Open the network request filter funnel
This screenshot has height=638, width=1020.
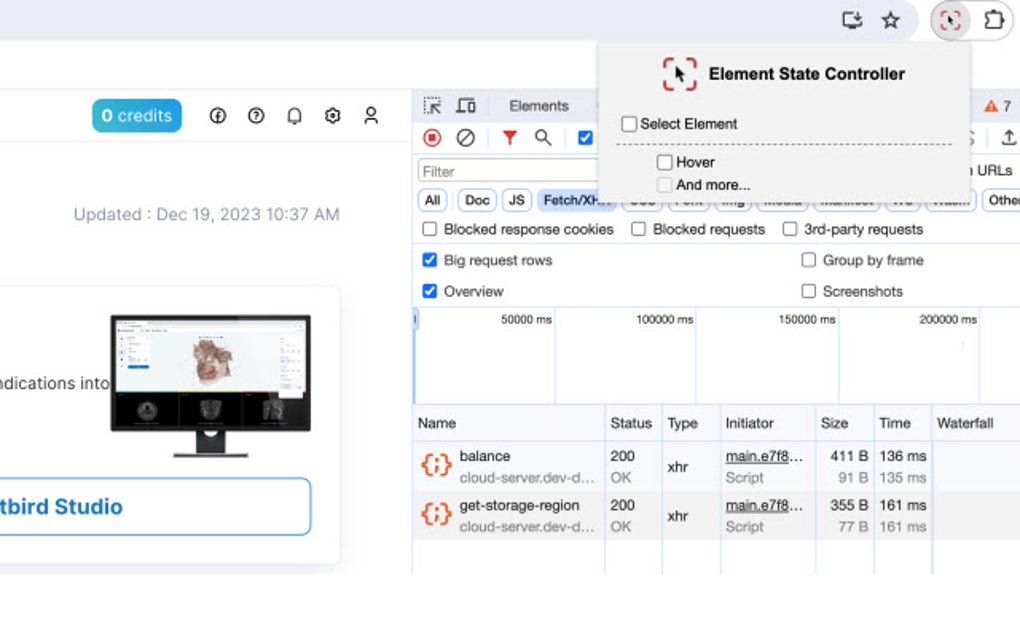click(509, 138)
